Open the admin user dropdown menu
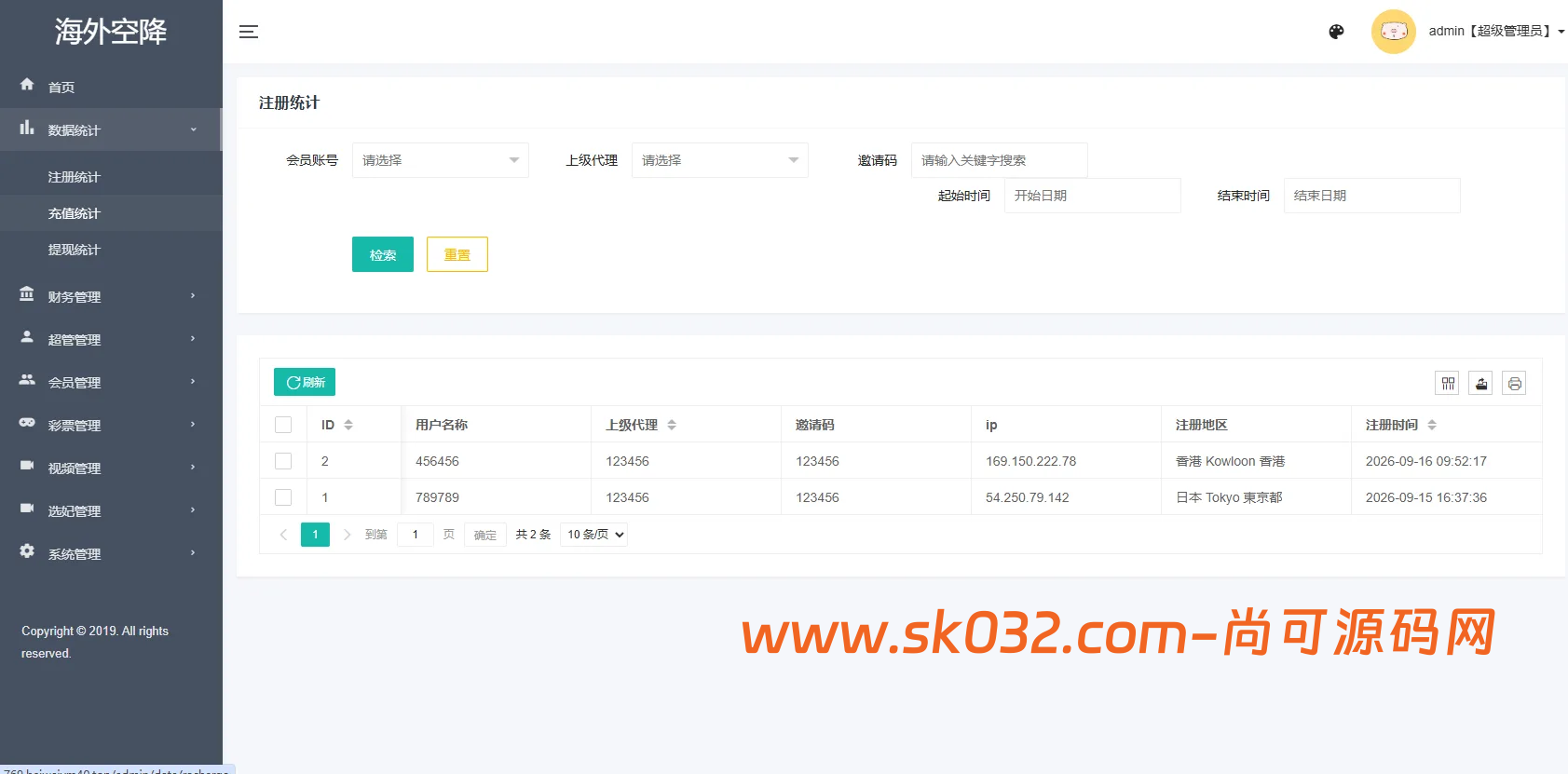Screen dimensions: 1568x774 pos(1496,32)
